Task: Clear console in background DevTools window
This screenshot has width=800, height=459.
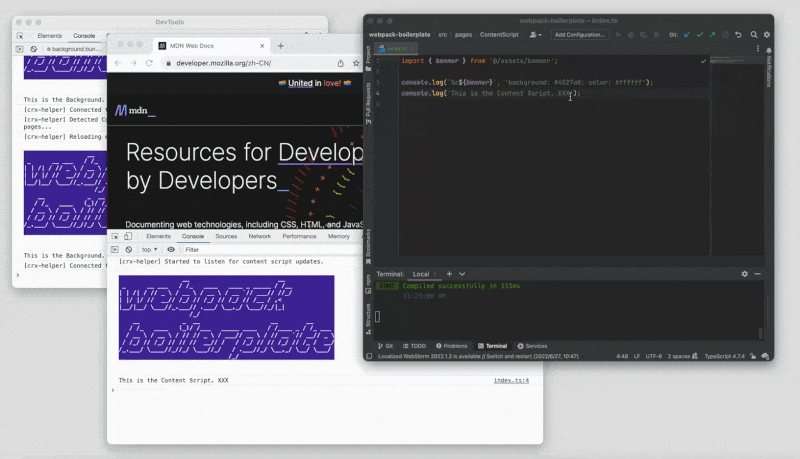Action: tap(34, 49)
